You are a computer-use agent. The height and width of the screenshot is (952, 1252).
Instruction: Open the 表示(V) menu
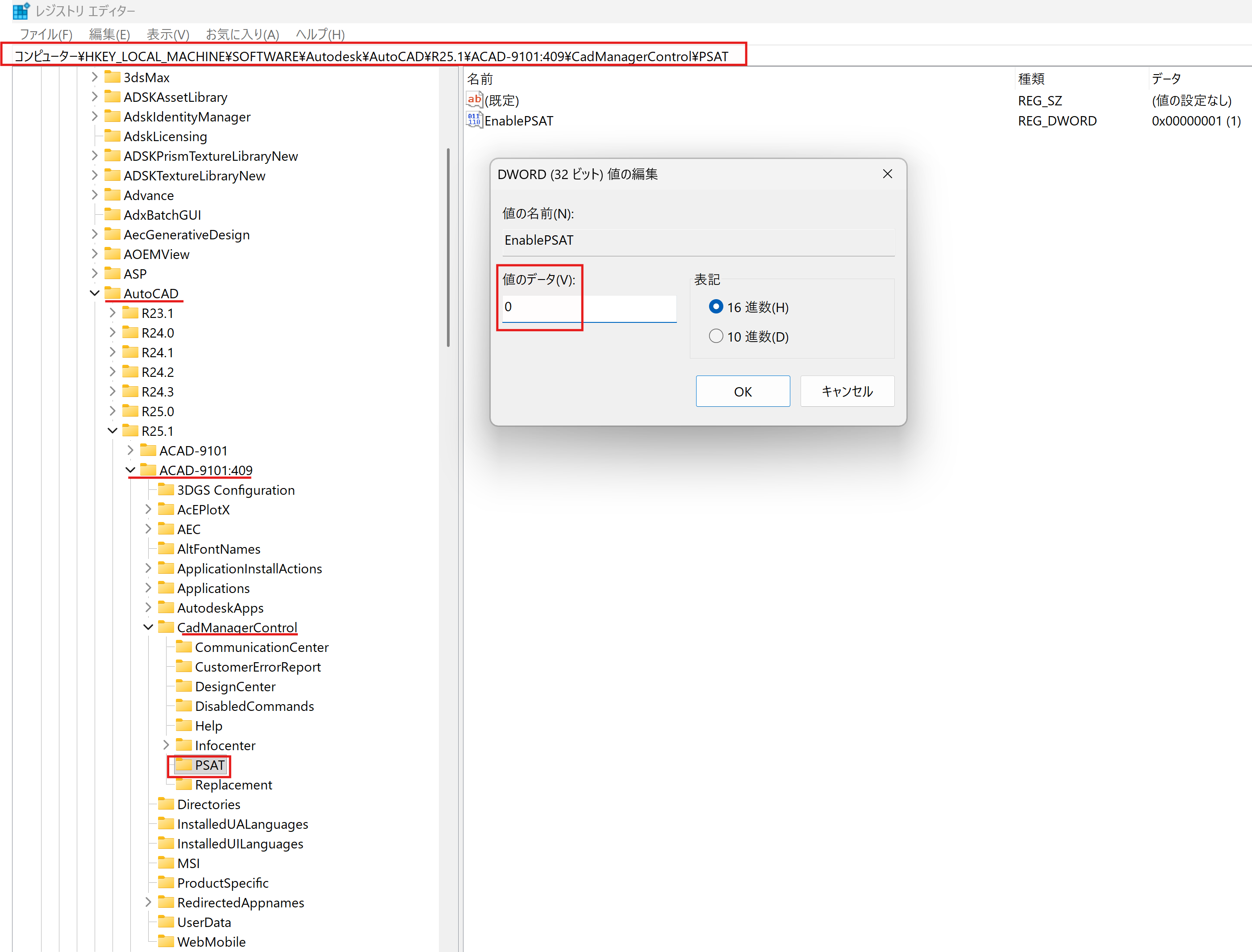click(168, 34)
